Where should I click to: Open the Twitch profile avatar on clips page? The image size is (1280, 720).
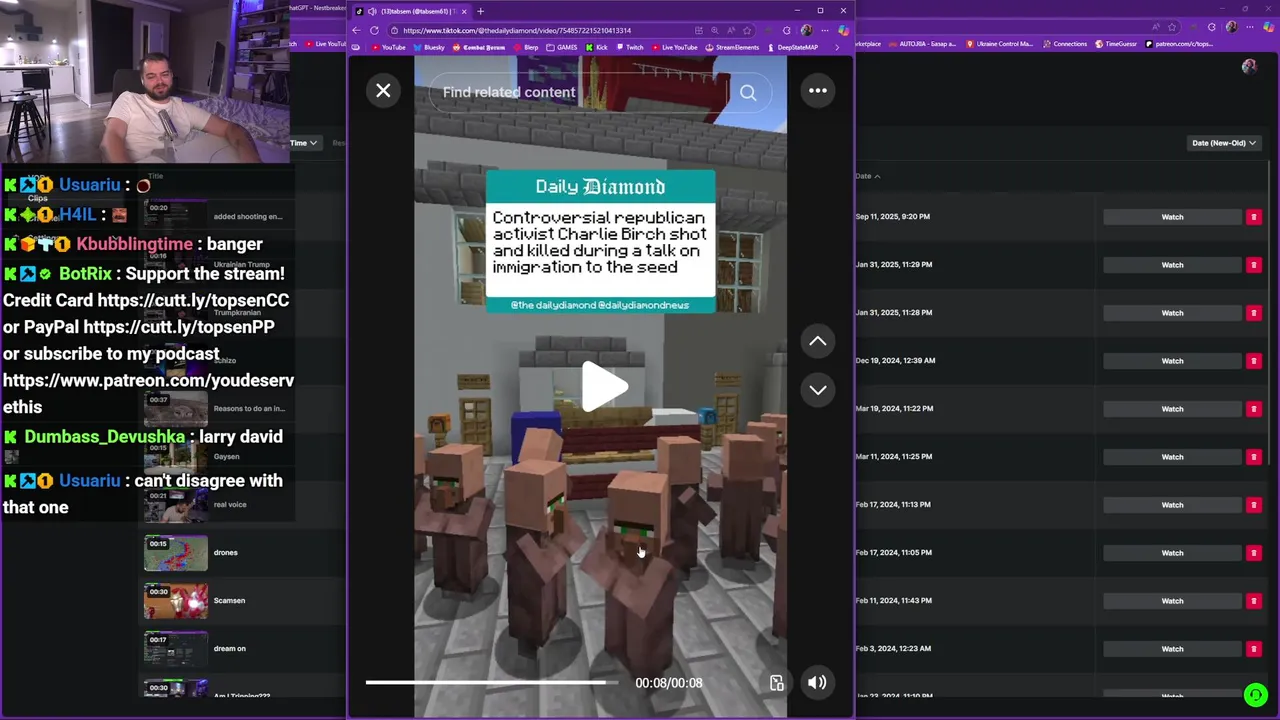(1249, 67)
